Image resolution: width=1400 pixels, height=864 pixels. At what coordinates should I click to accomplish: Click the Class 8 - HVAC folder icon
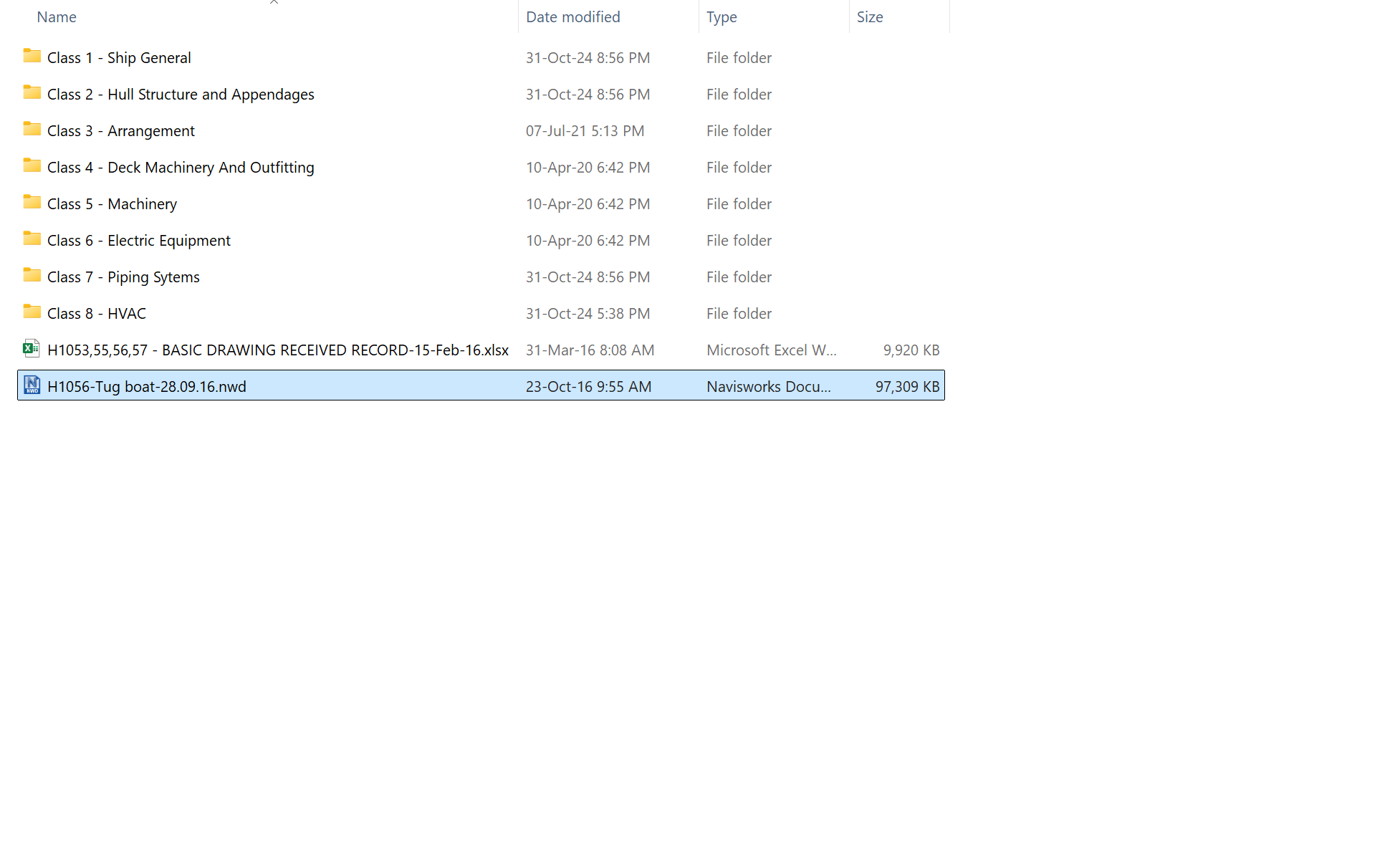32,312
